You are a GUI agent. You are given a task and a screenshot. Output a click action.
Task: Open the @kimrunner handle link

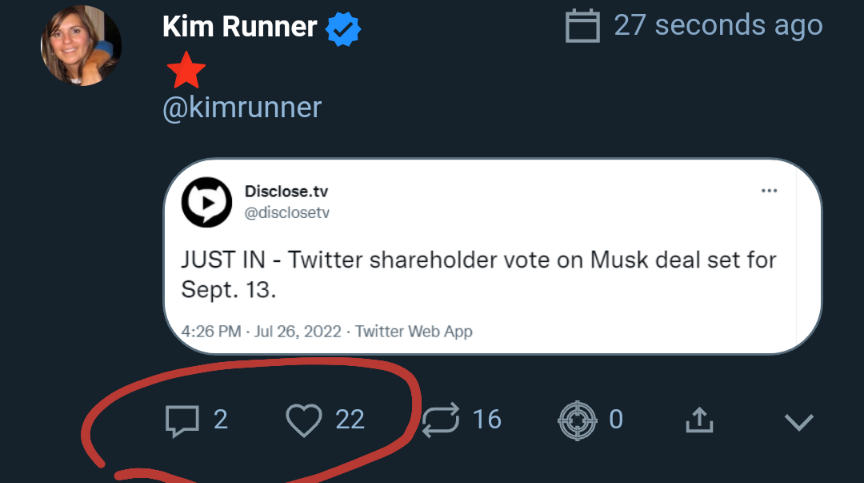click(242, 107)
